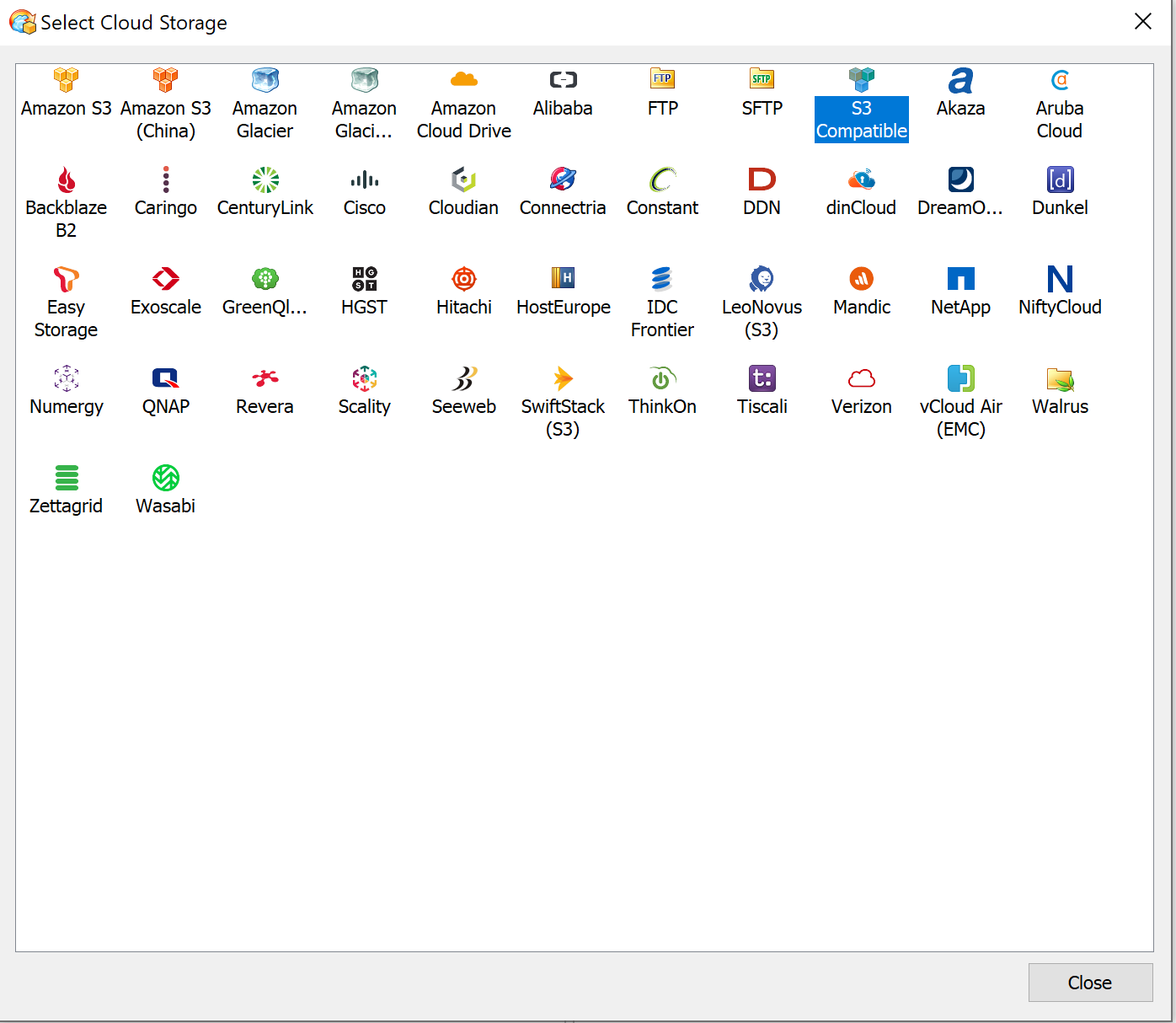
Task: Pick the Akaza storage icon
Action: point(960,80)
